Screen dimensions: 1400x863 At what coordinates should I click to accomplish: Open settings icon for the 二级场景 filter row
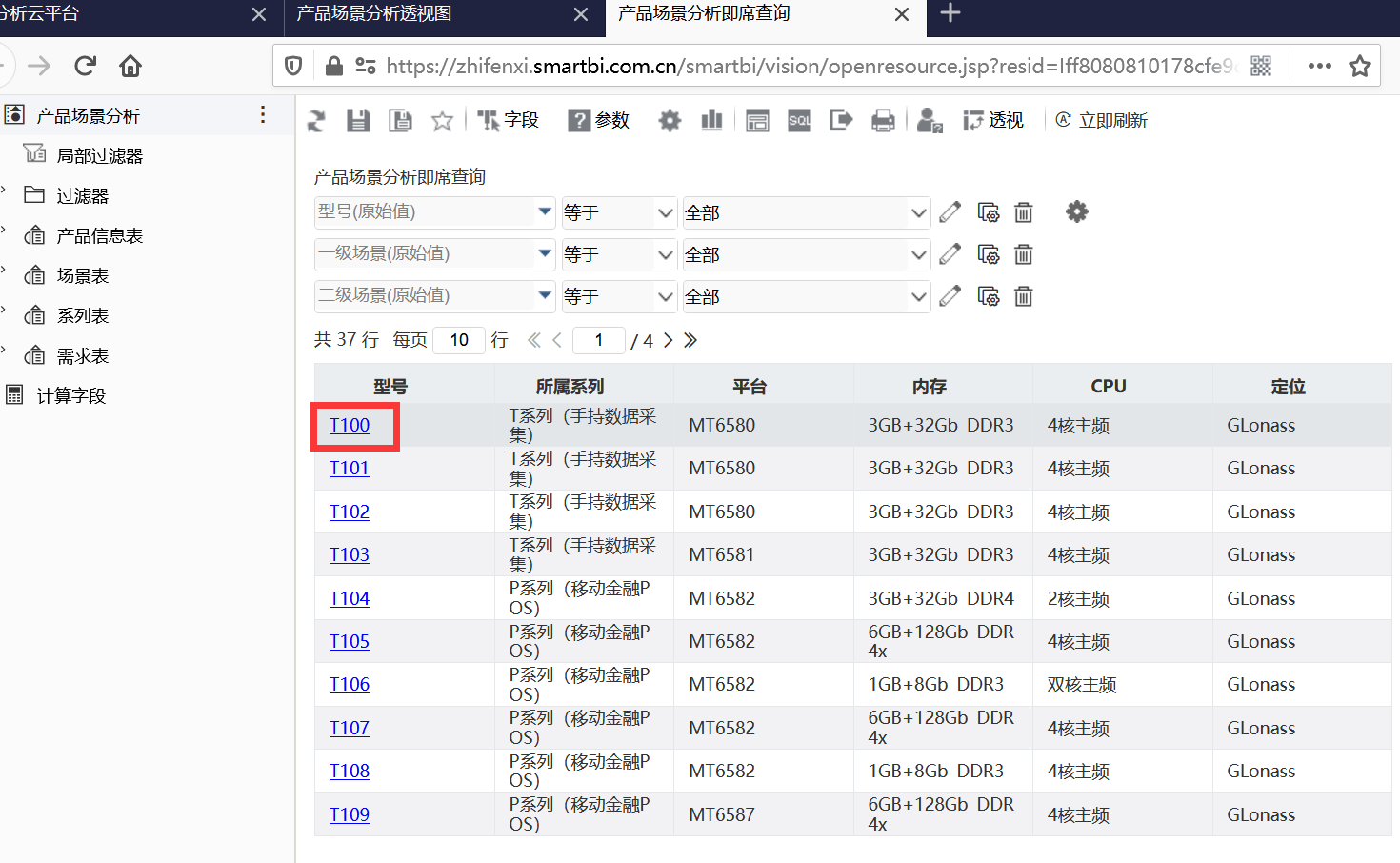tap(989, 296)
